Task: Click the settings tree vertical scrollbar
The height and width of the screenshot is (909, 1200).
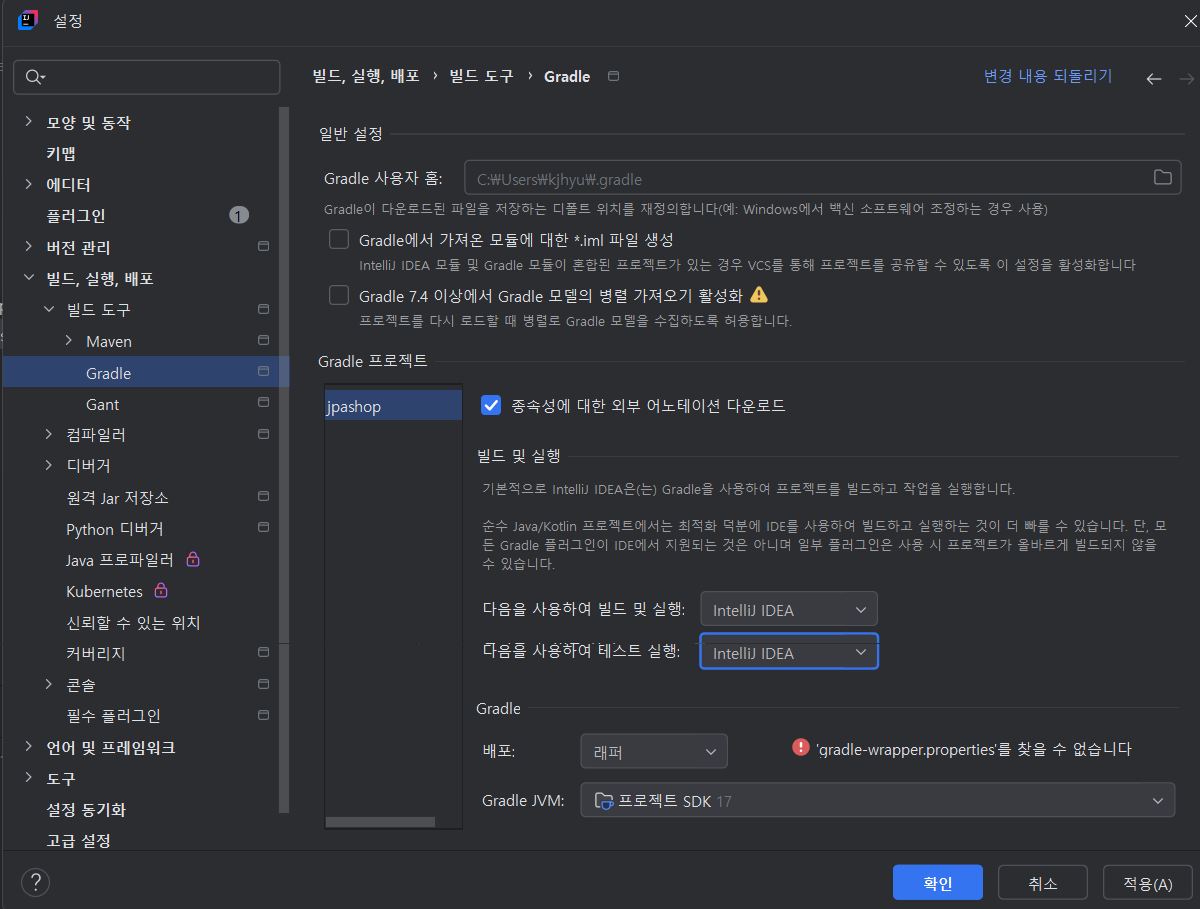Action: [284, 460]
